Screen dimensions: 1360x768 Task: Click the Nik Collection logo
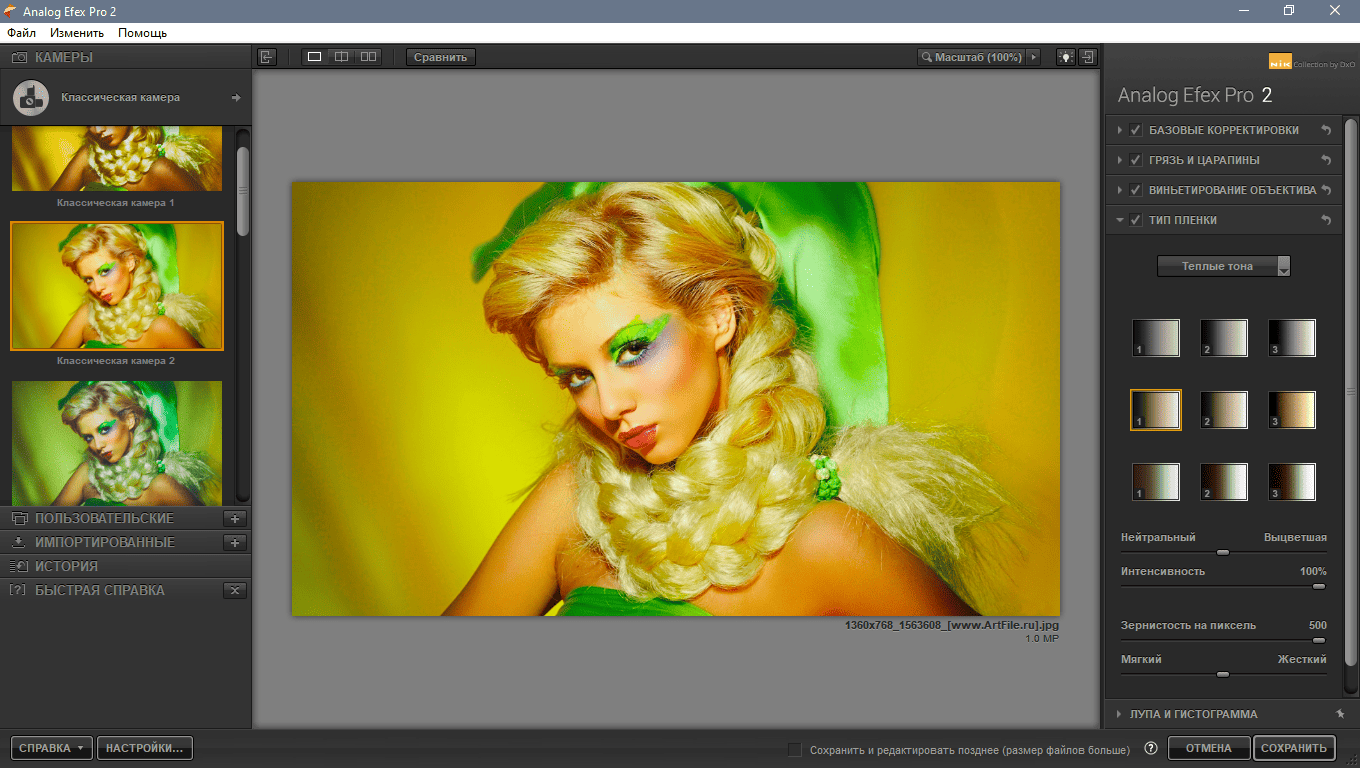(1311, 62)
